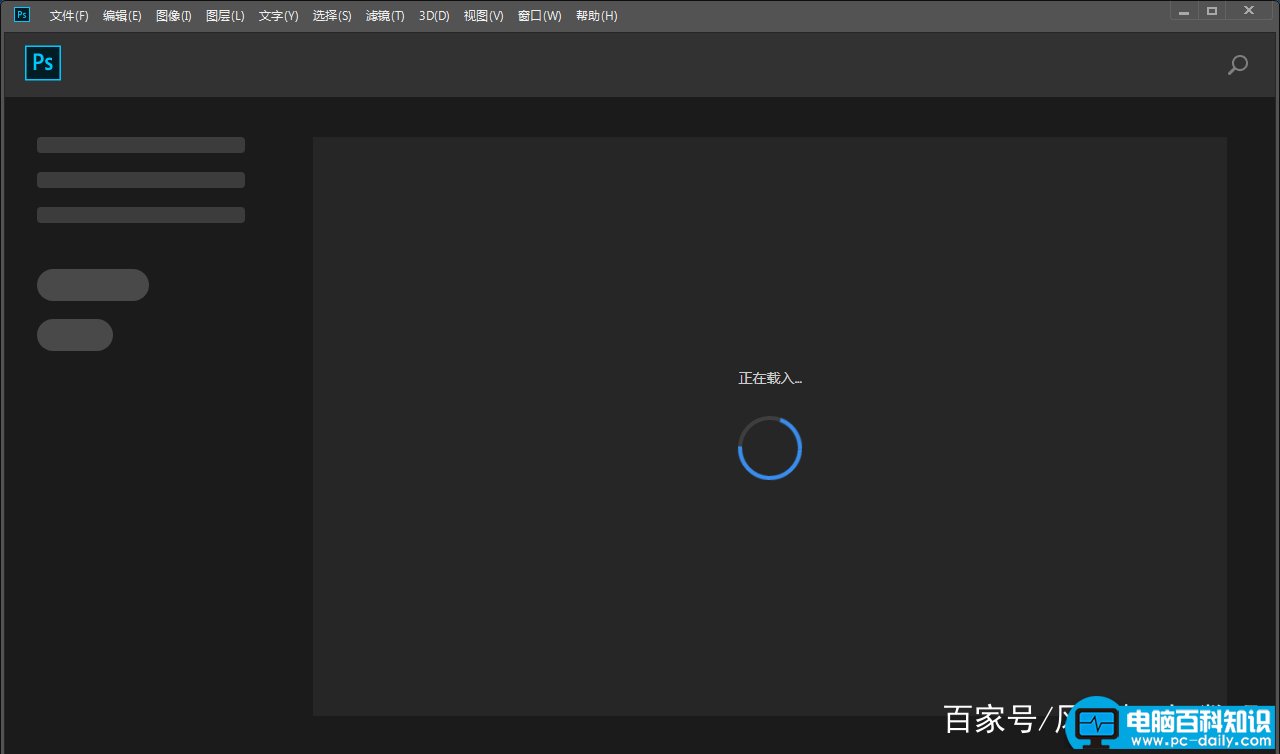Open the 滤镜(T) menu
1280x754 pixels.
[x=385, y=16]
